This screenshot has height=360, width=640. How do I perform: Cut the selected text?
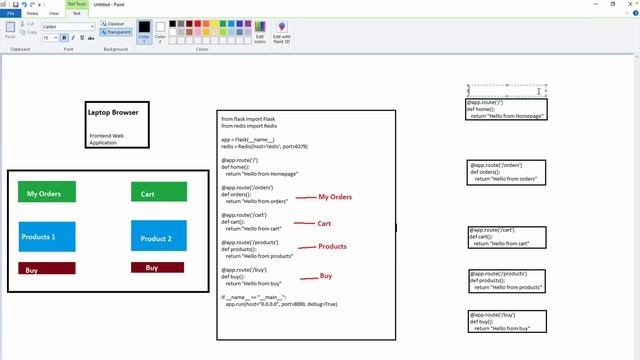[x=27, y=24]
